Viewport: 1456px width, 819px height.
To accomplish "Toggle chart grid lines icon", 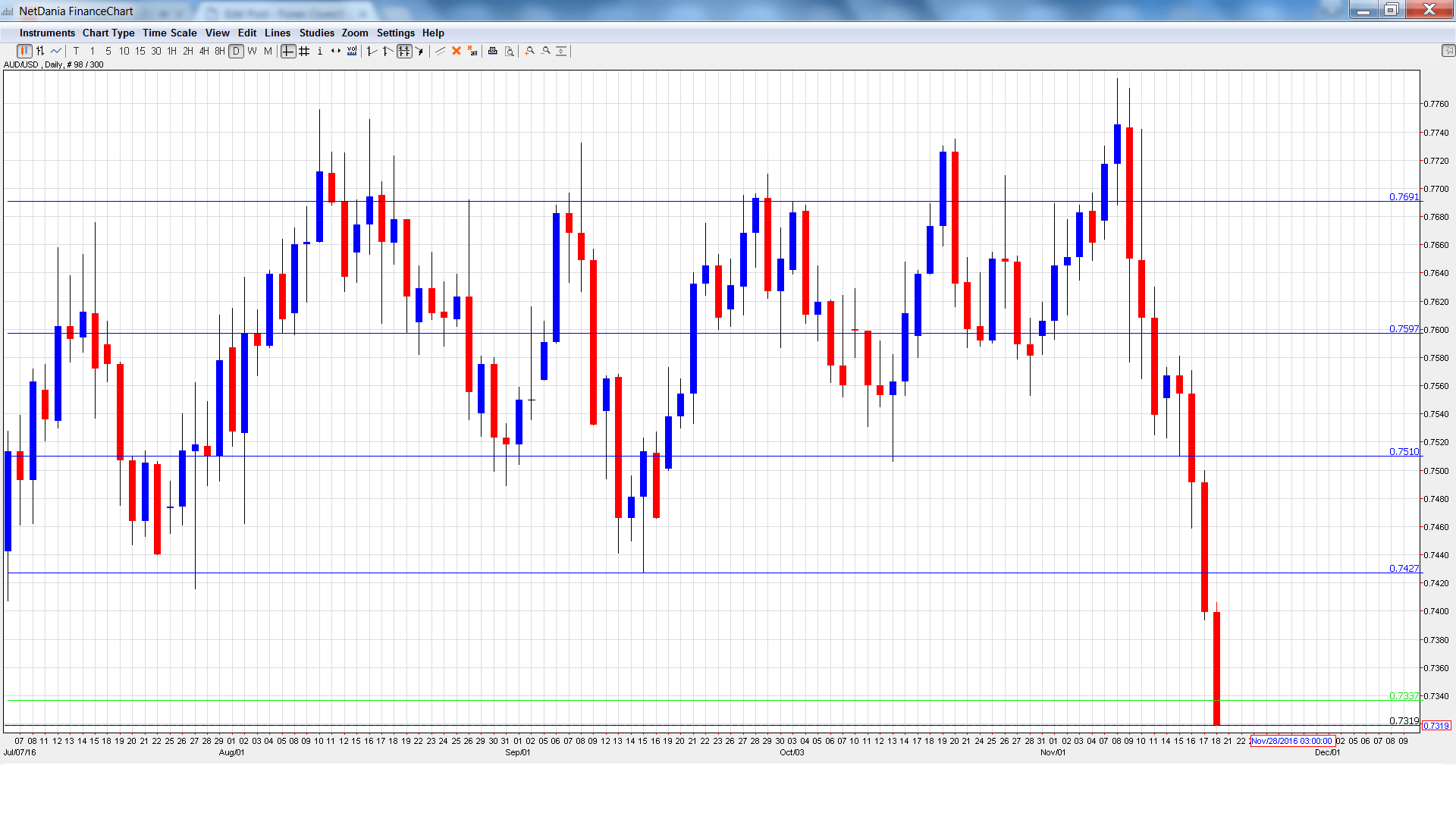I will click(304, 51).
